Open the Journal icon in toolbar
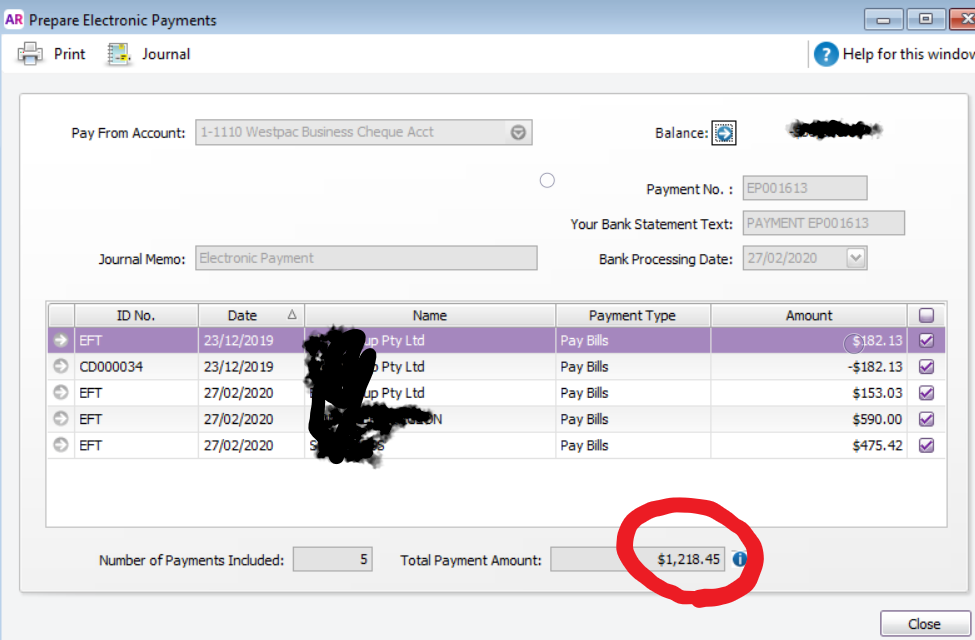This screenshot has width=975, height=640. 120,54
